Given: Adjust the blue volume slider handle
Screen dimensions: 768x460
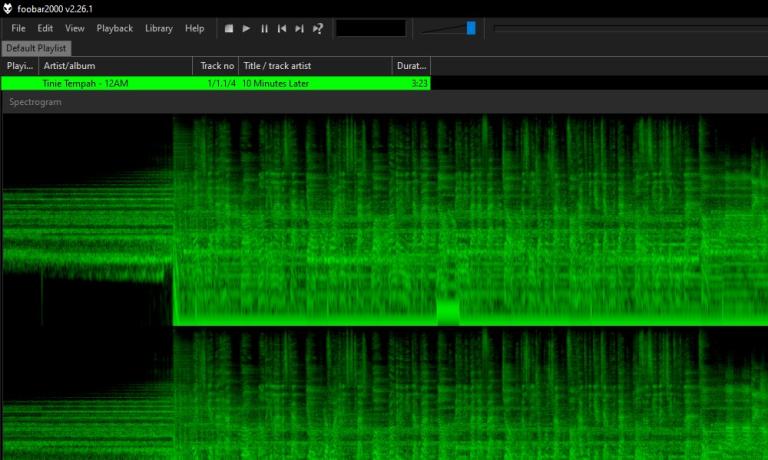Looking at the screenshot, I should coord(471,28).
